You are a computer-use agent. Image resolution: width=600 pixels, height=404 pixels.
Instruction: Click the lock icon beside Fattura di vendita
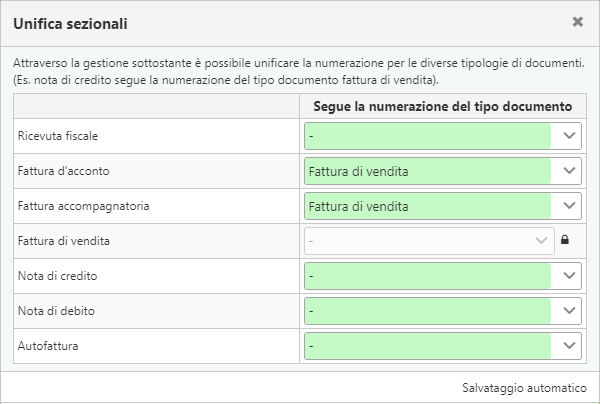pyautogui.click(x=565, y=240)
